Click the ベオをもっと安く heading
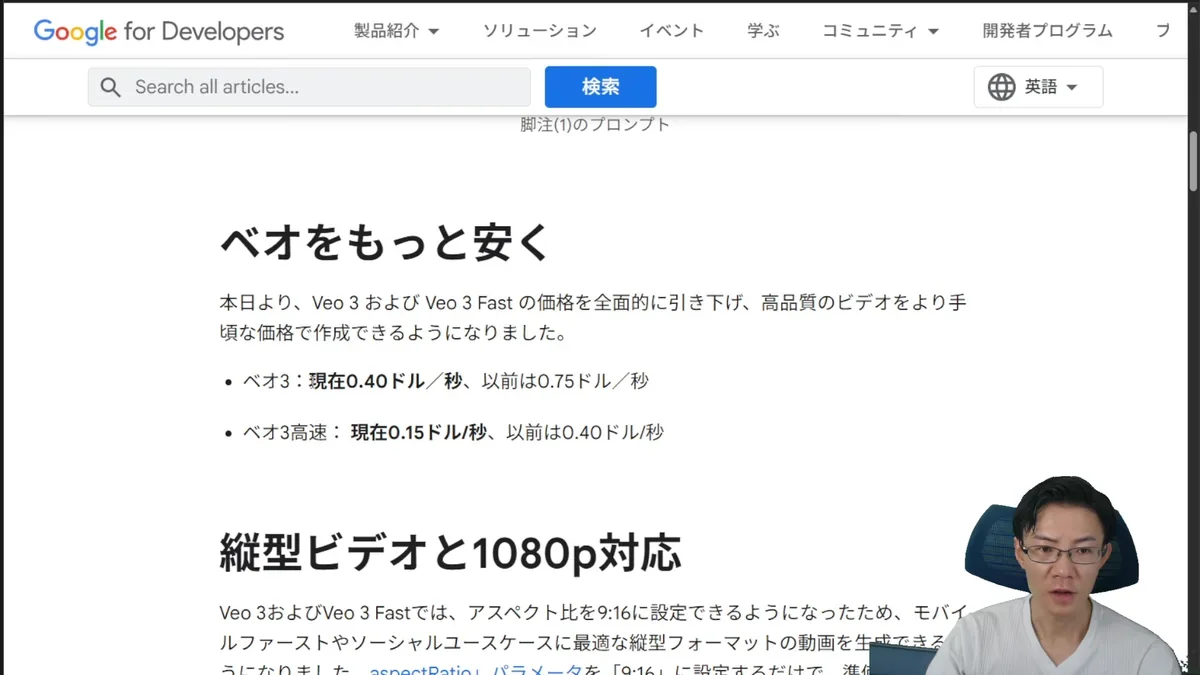1200x675 pixels. coord(385,241)
